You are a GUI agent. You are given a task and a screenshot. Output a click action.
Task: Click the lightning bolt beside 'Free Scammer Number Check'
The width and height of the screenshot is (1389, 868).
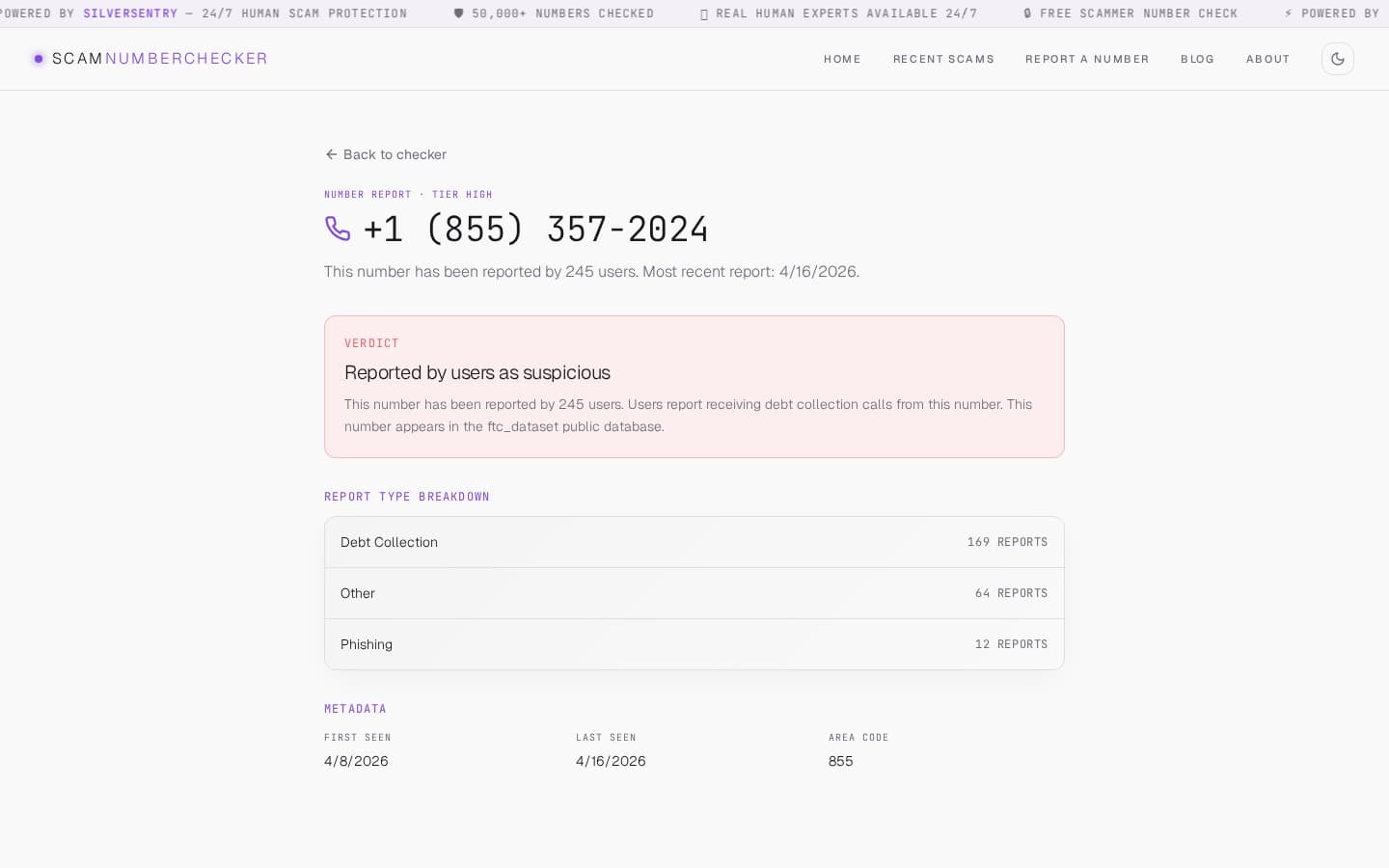click(1289, 14)
